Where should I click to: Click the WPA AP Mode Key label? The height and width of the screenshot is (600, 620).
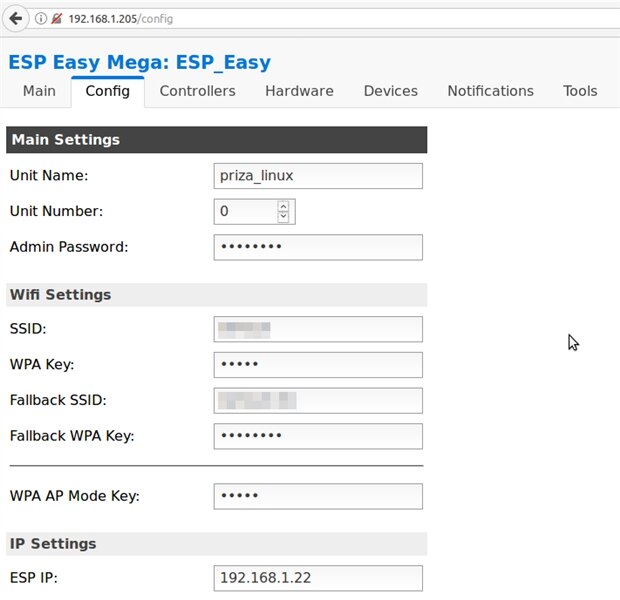coord(75,496)
